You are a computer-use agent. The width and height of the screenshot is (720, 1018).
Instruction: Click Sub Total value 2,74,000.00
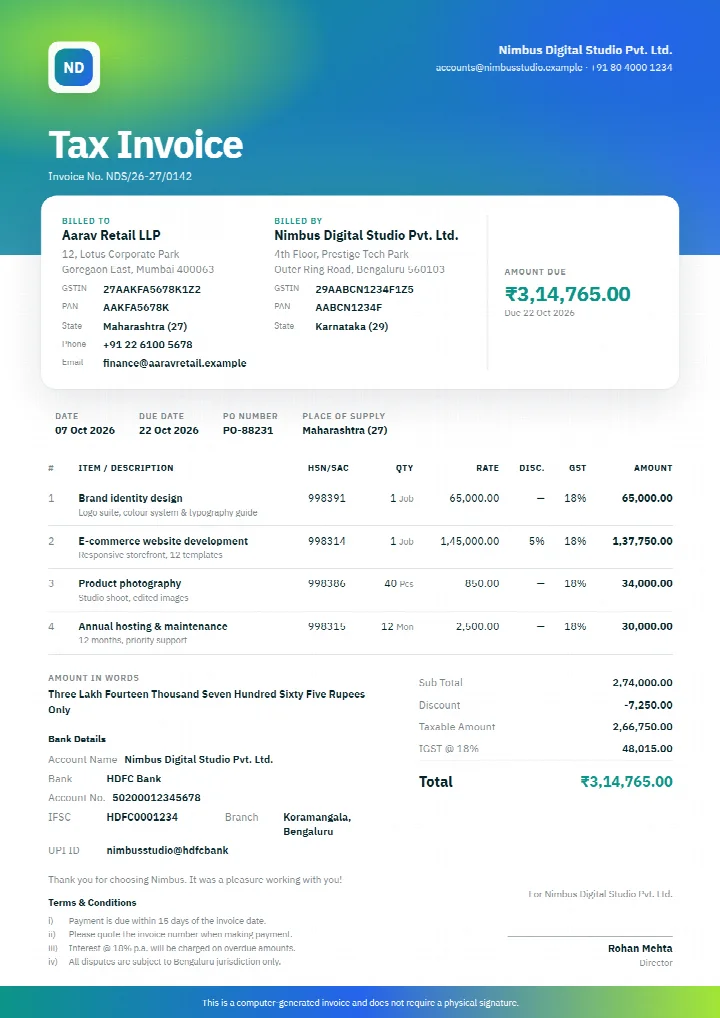coord(642,683)
